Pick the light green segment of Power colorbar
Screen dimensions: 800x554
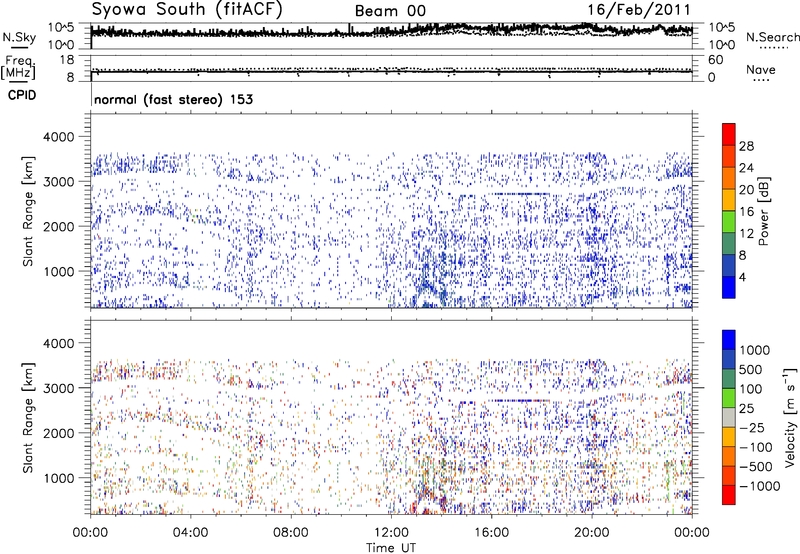pyautogui.click(x=729, y=221)
